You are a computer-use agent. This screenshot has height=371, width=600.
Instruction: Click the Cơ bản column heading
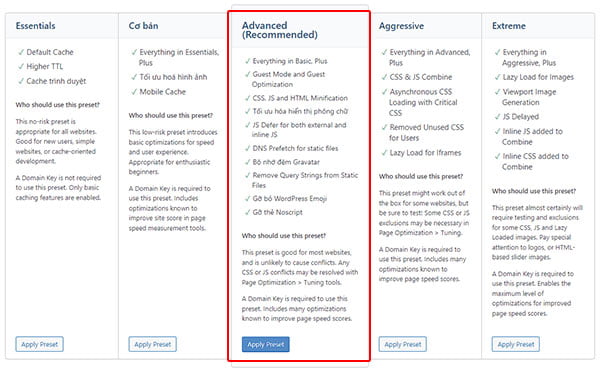pos(143,26)
